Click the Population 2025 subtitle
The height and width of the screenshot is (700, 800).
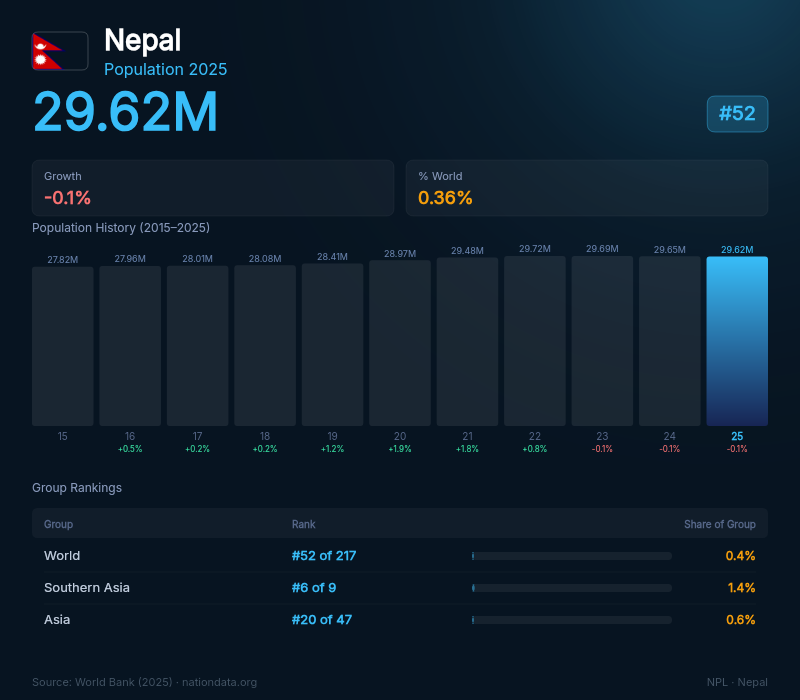pyautogui.click(x=165, y=69)
